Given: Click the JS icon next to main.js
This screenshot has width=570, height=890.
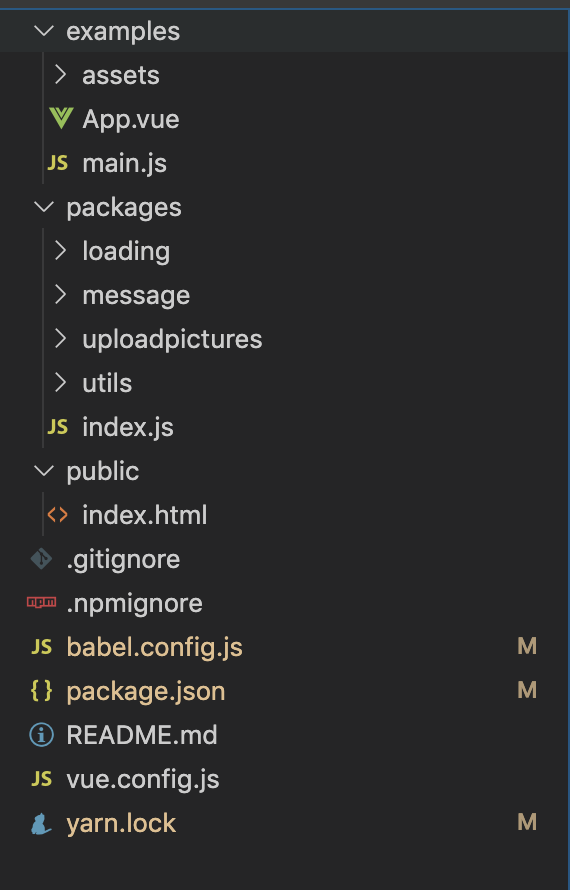Looking at the screenshot, I should [58, 163].
